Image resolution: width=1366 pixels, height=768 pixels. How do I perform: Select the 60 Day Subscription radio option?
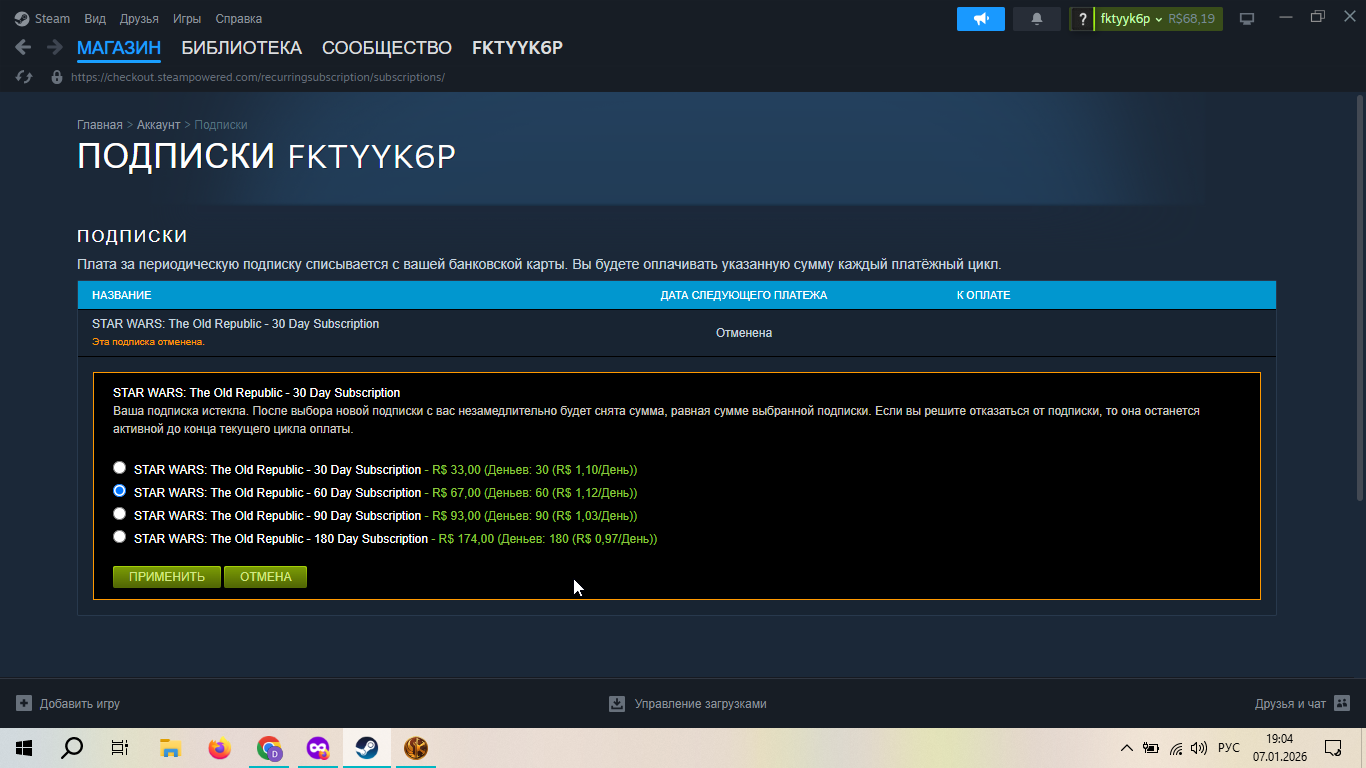coord(120,491)
